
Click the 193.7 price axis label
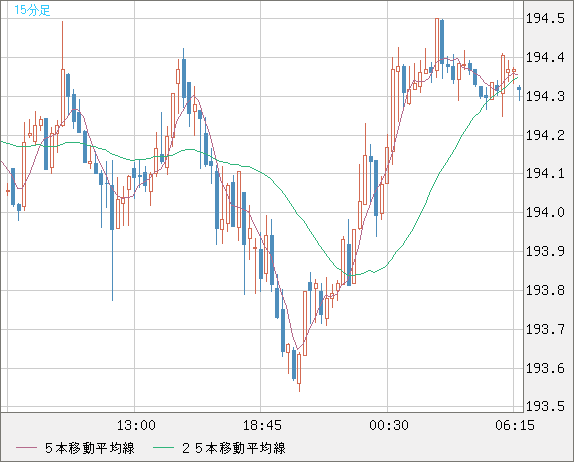[x=545, y=329]
